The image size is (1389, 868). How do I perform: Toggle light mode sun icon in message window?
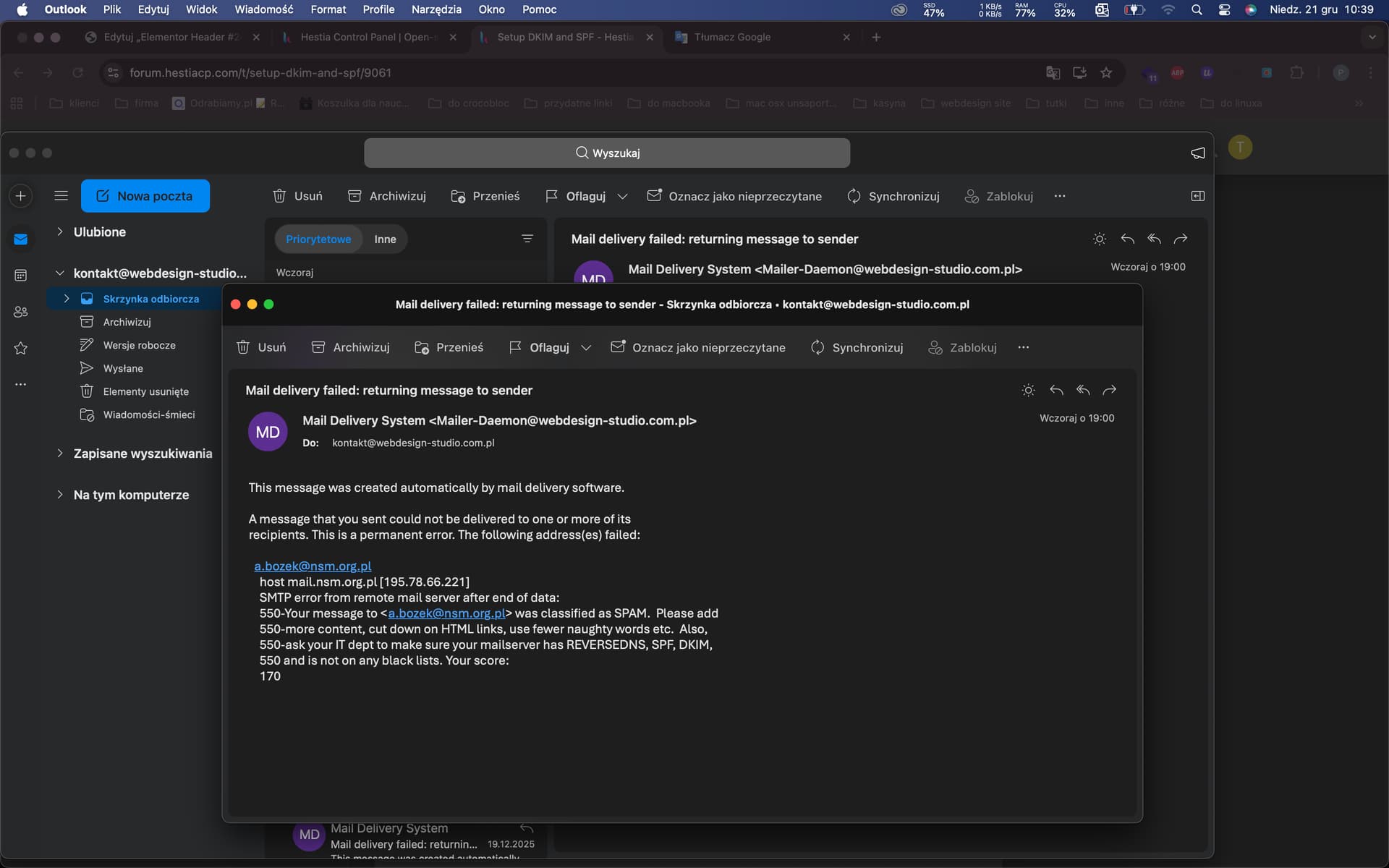pos(1028,391)
